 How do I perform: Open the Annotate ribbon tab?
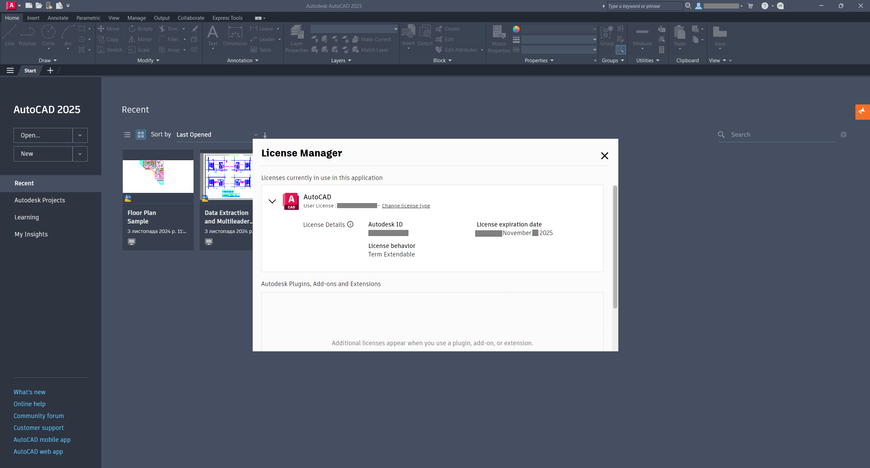click(x=58, y=18)
